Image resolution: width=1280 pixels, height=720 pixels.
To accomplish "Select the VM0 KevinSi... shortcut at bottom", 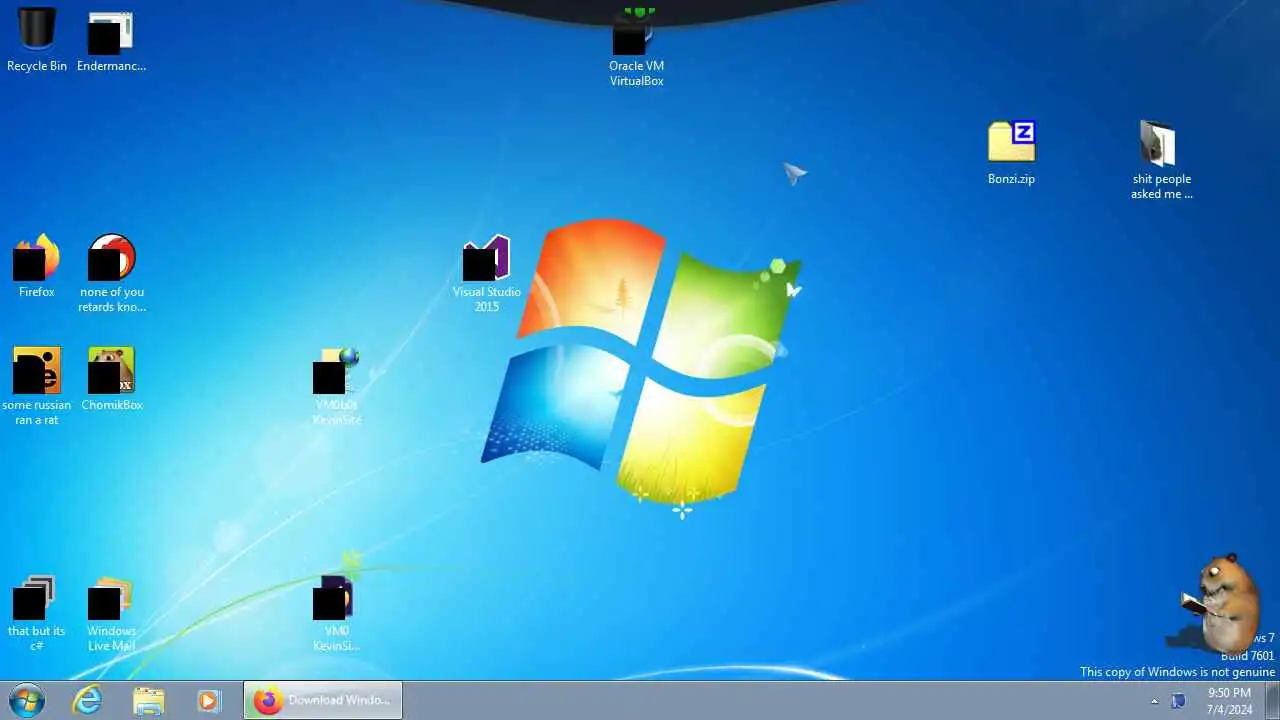I will [x=337, y=613].
